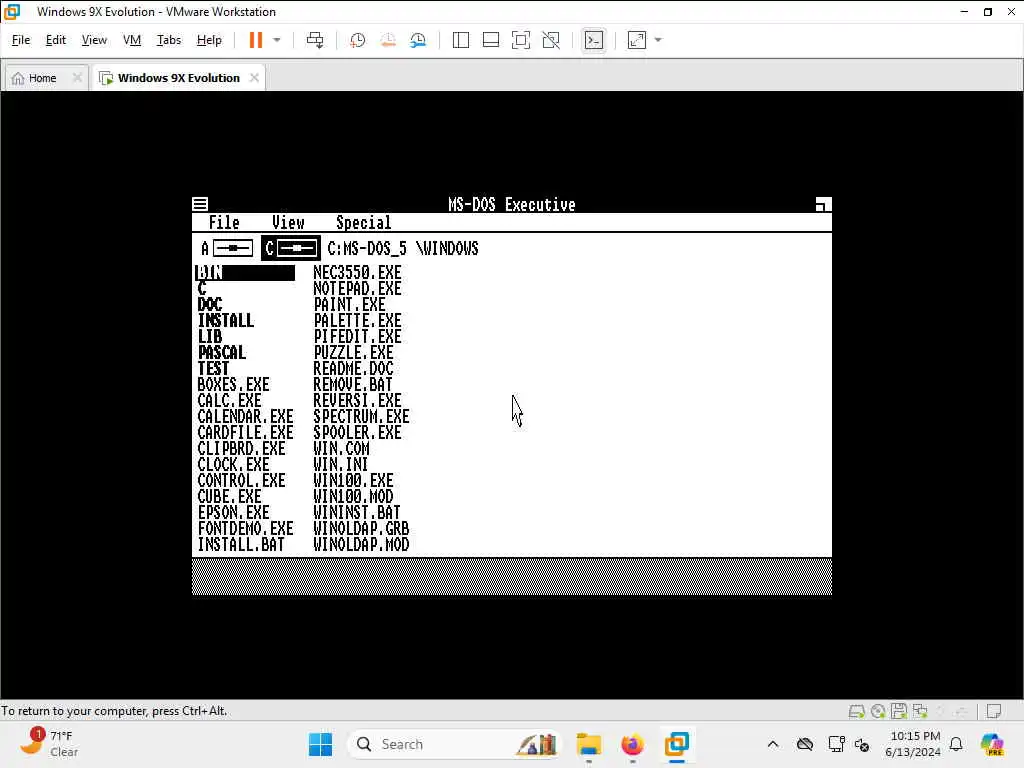Click the CD/DVD drive status icon
Image resolution: width=1024 pixels, height=768 pixels.
pos(878,711)
